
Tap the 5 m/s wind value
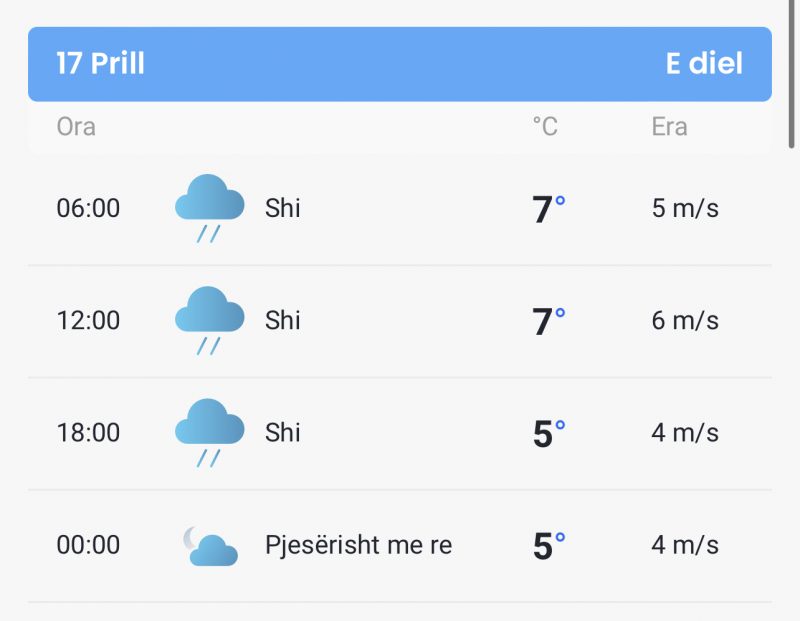coord(685,208)
